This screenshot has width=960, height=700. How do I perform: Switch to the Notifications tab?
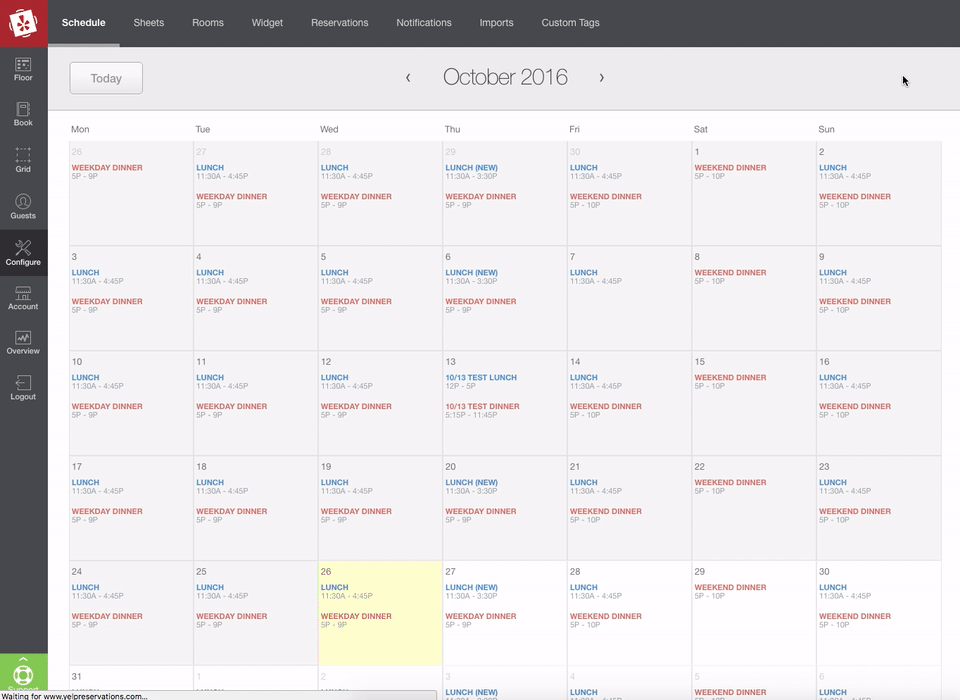tap(424, 23)
